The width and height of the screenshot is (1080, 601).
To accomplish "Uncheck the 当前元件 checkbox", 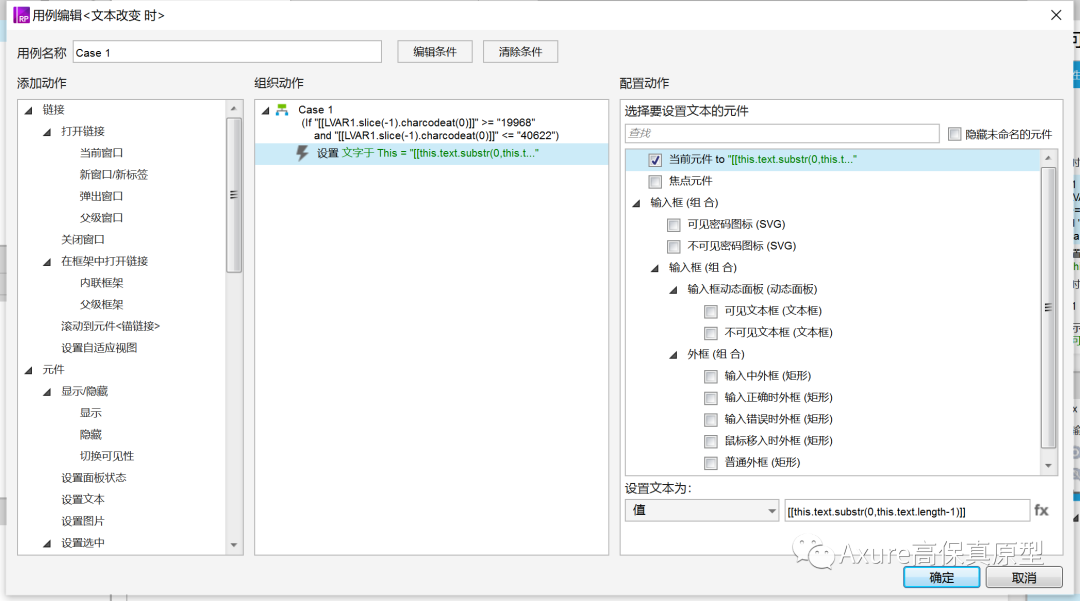I will coord(655,160).
